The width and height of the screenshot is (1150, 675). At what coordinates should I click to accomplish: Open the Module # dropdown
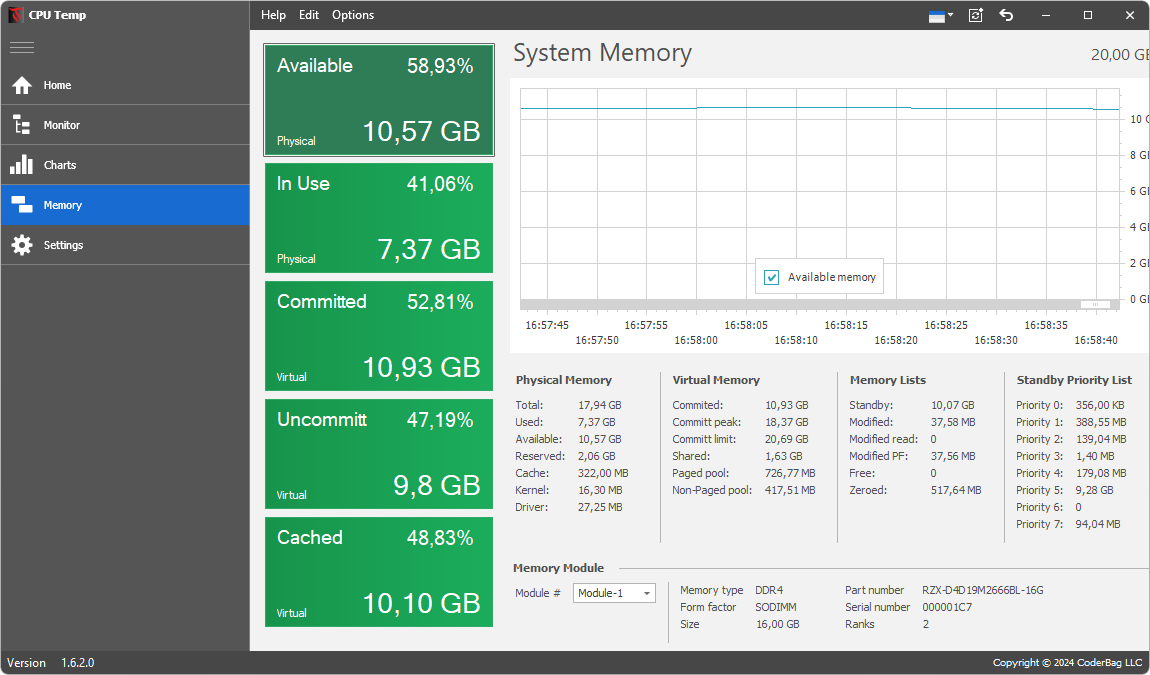[614, 593]
